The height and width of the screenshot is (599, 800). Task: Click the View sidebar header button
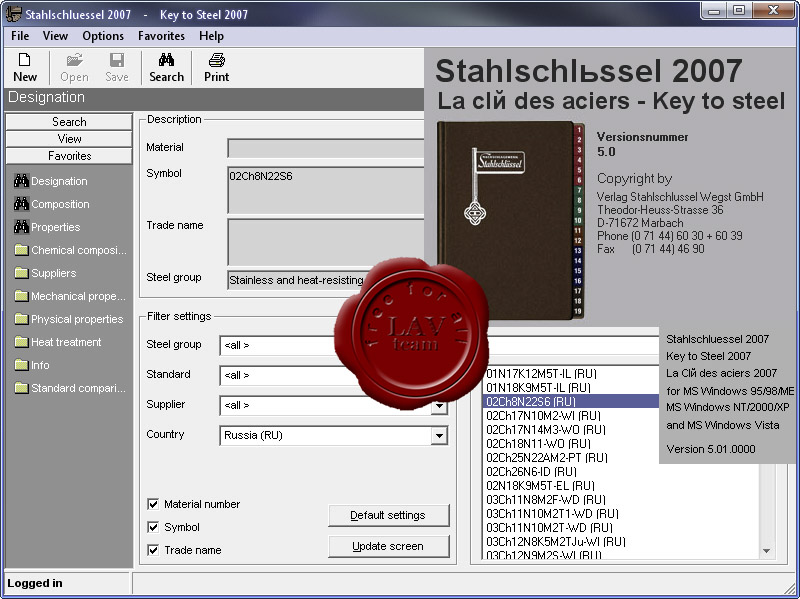pyautogui.click(x=69, y=139)
